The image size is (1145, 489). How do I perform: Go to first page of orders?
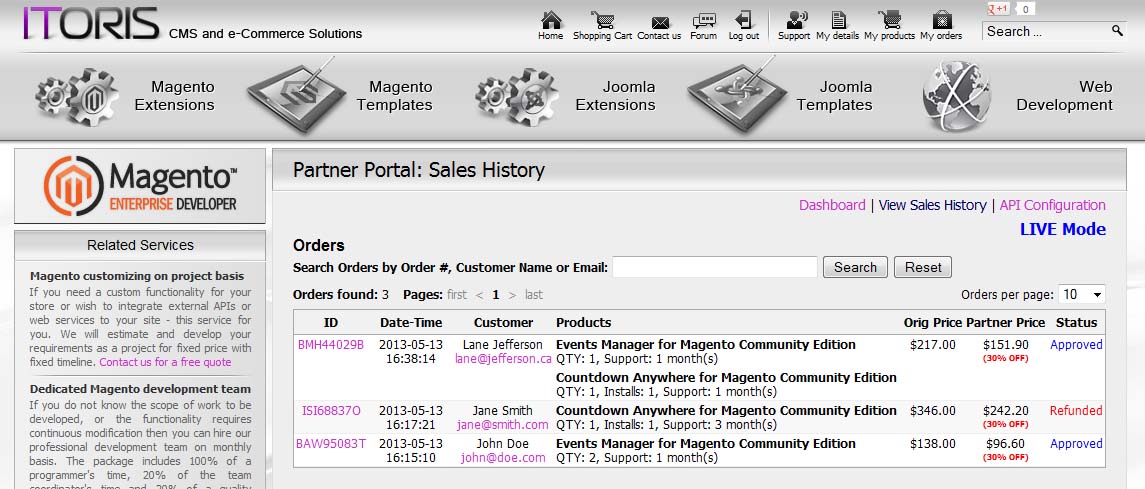(456, 295)
